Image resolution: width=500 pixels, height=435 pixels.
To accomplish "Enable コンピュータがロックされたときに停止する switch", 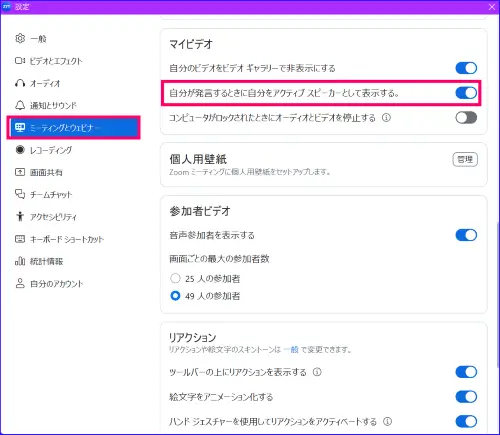I will click(x=466, y=118).
